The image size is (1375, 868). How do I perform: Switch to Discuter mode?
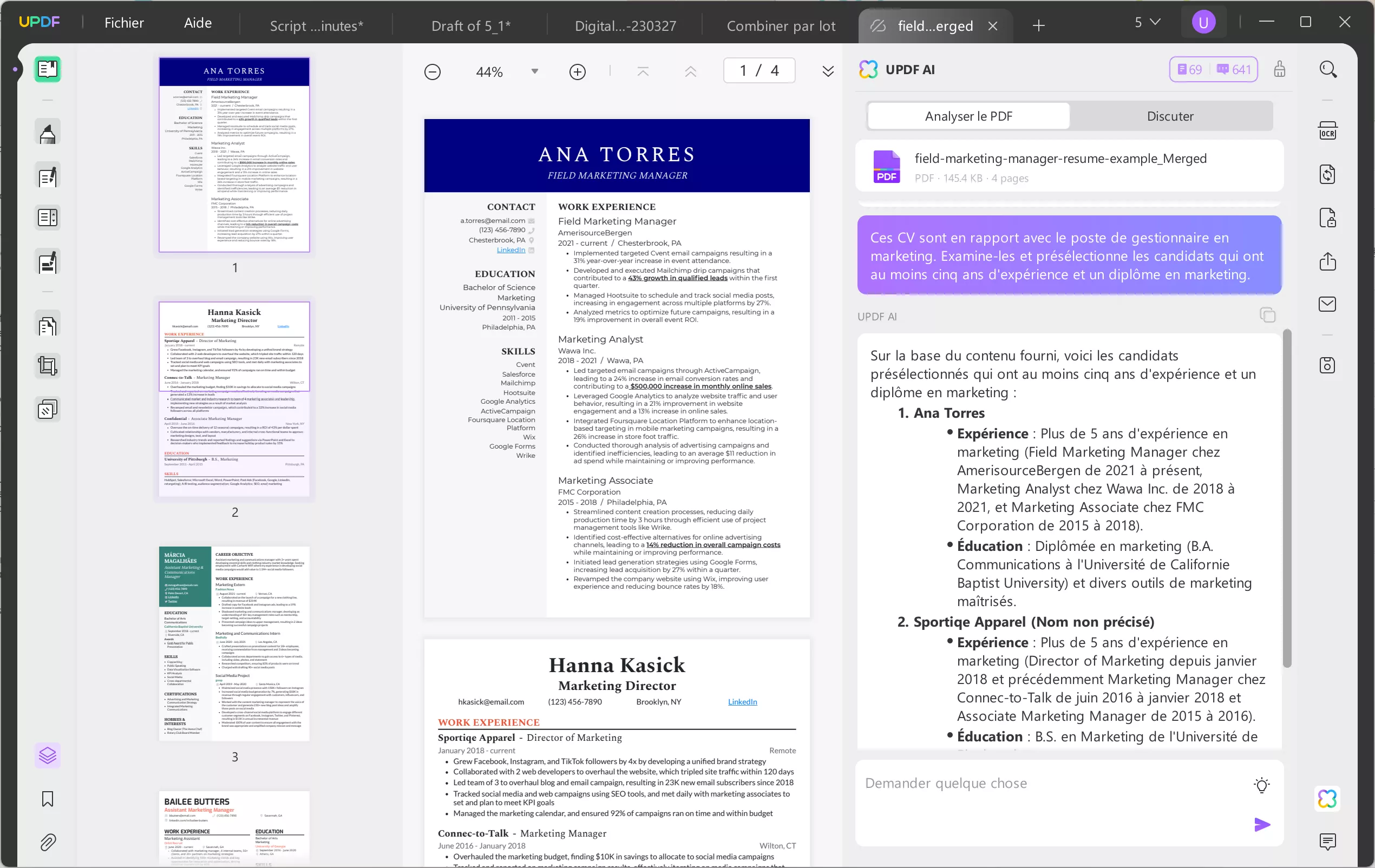click(1170, 116)
